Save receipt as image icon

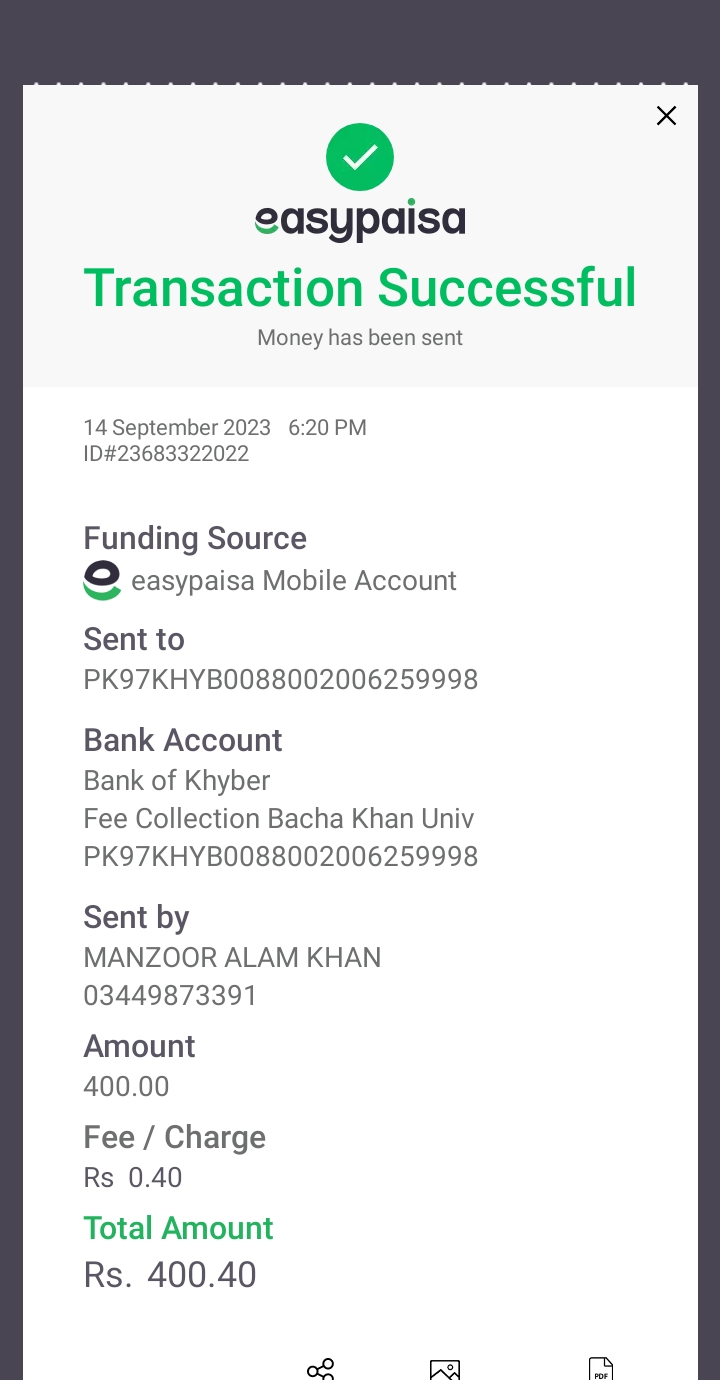click(445, 1369)
